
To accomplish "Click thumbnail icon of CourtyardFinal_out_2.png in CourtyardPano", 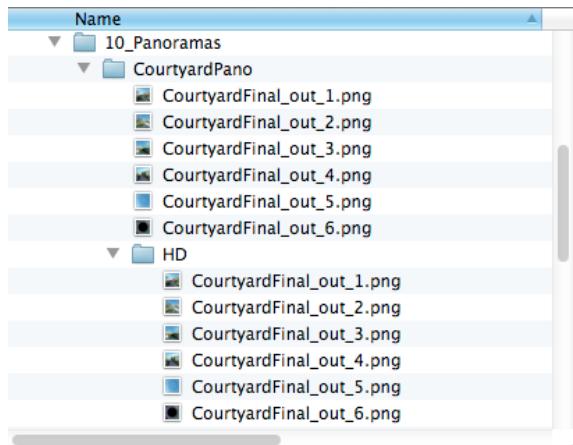I will 143,122.
